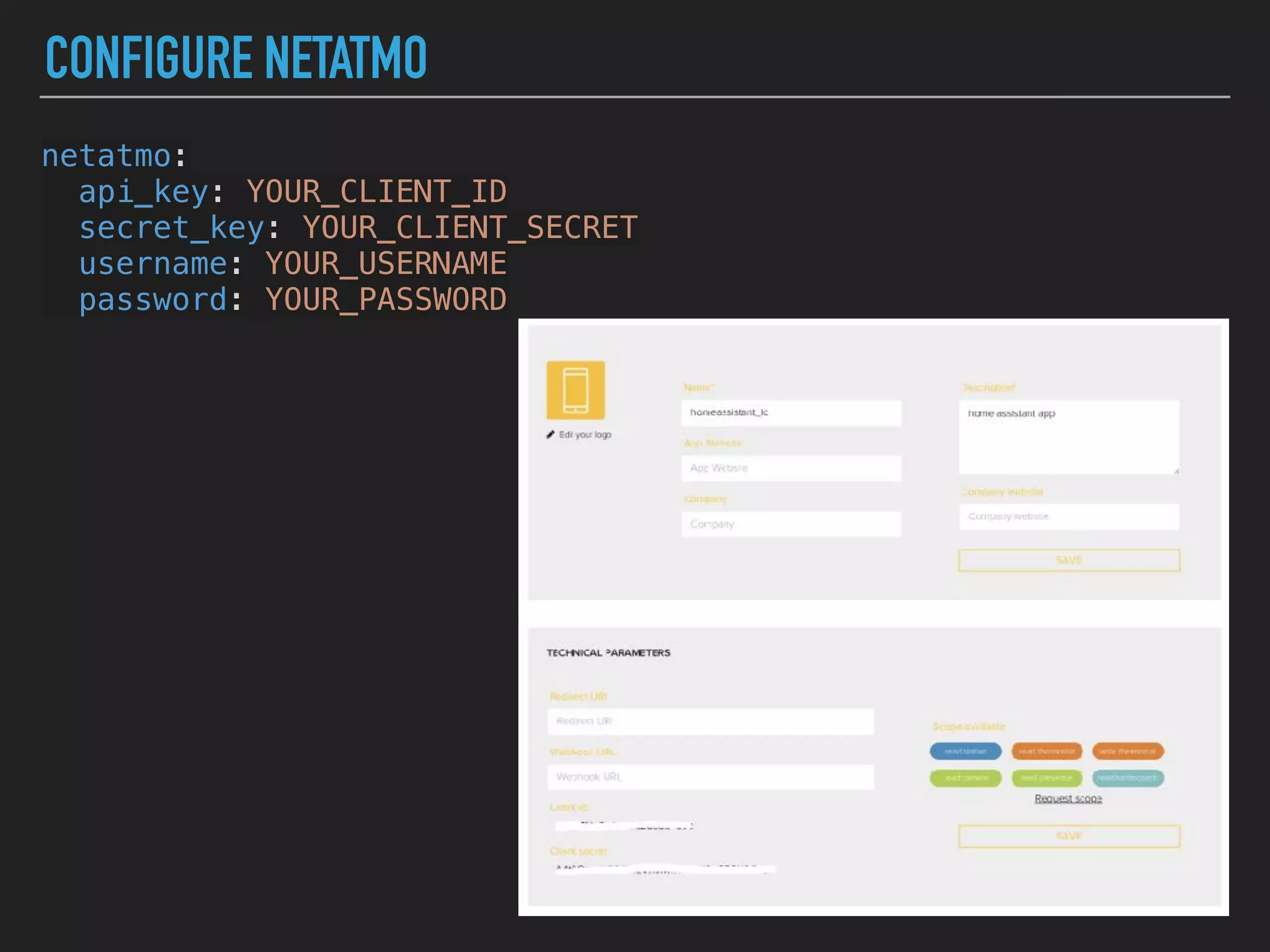
Task: Click the Description text area
Action: (1068, 437)
